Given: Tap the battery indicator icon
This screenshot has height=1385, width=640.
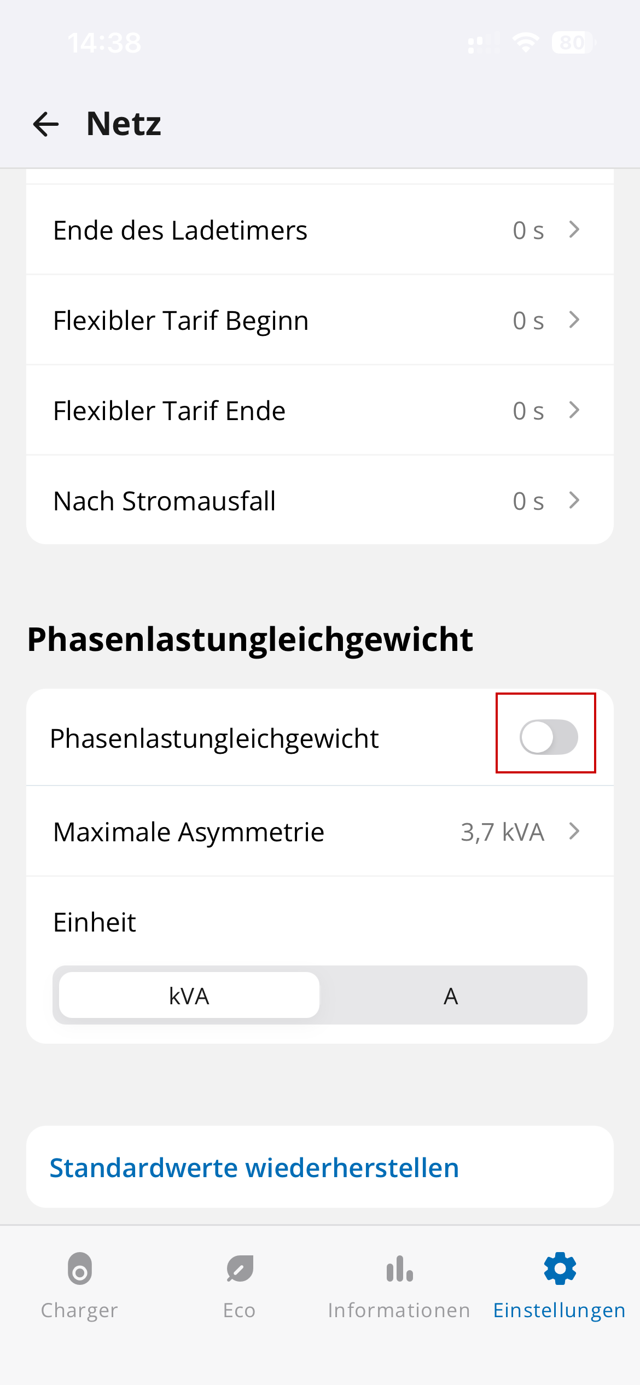Looking at the screenshot, I should click(x=573, y=43).
